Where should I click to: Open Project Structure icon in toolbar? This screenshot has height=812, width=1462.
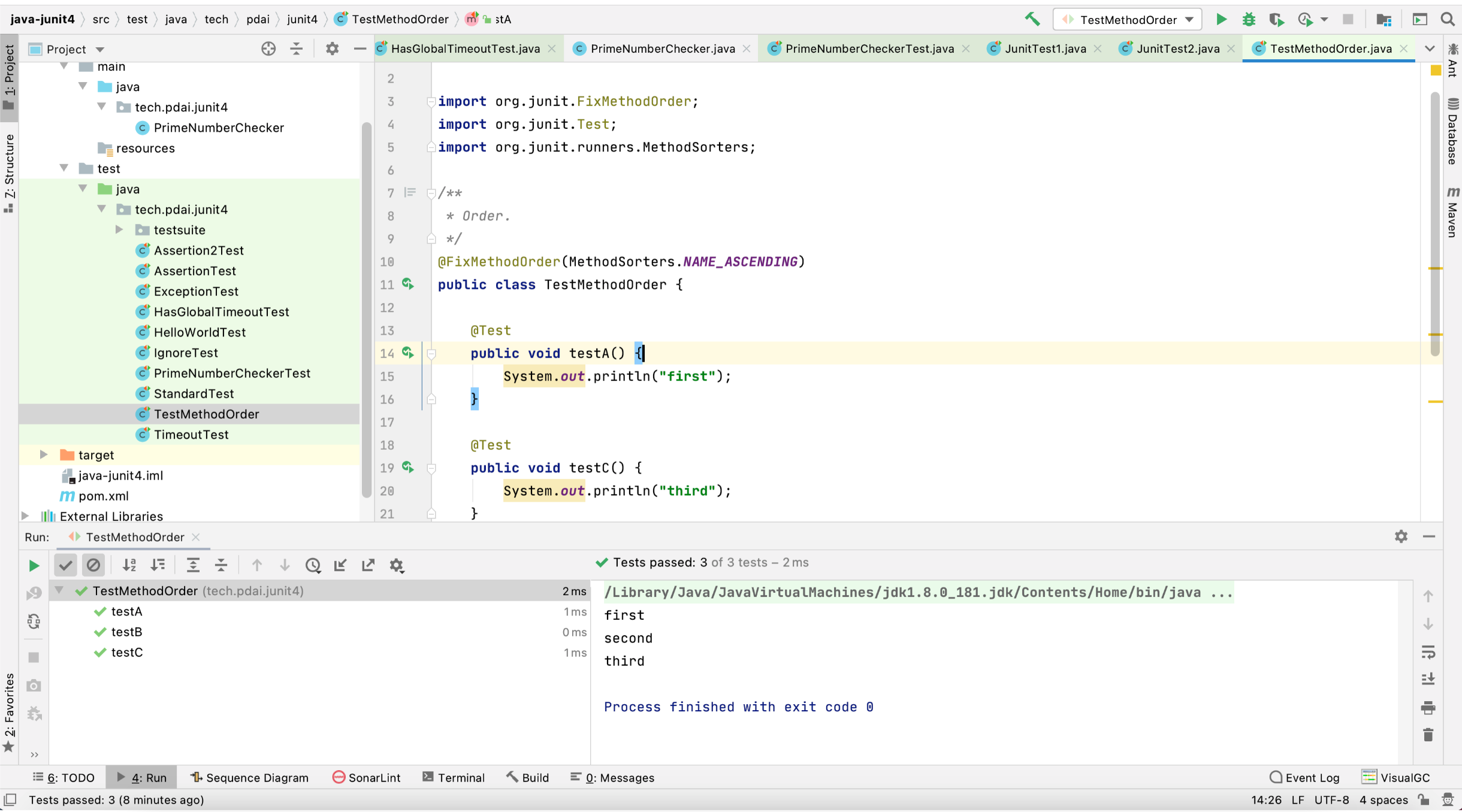coord(1384,19)
